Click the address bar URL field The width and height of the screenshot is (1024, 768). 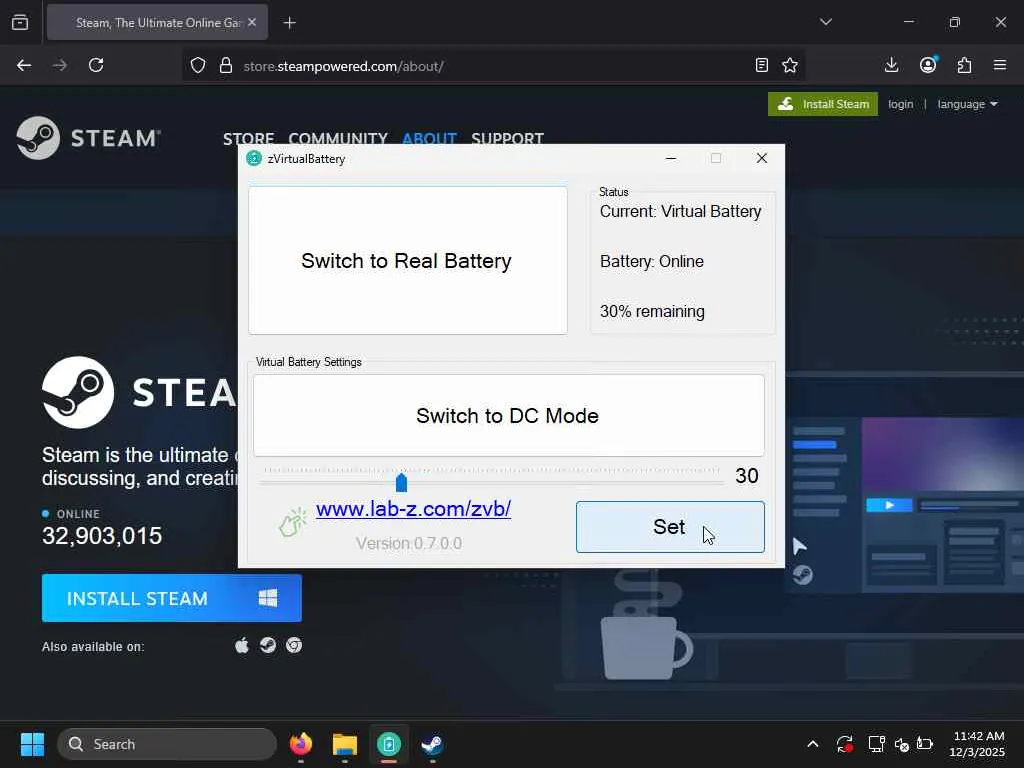pos(493,65)
